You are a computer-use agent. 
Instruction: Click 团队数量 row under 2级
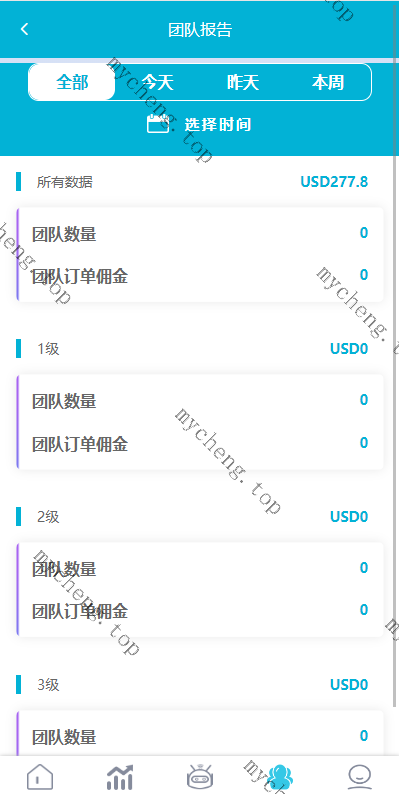point(200,569)
